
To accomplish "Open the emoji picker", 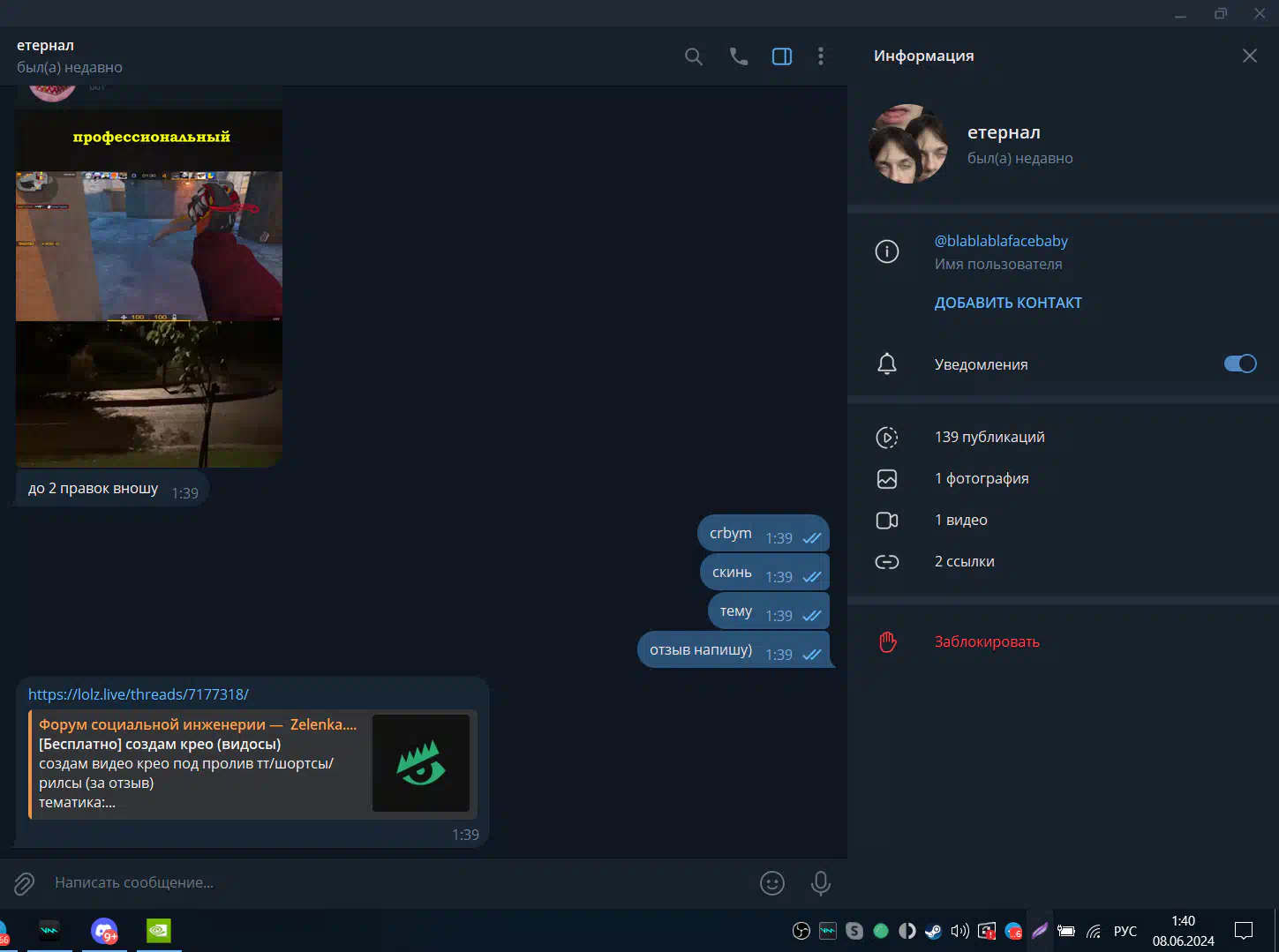I will [x=771, y=883].
